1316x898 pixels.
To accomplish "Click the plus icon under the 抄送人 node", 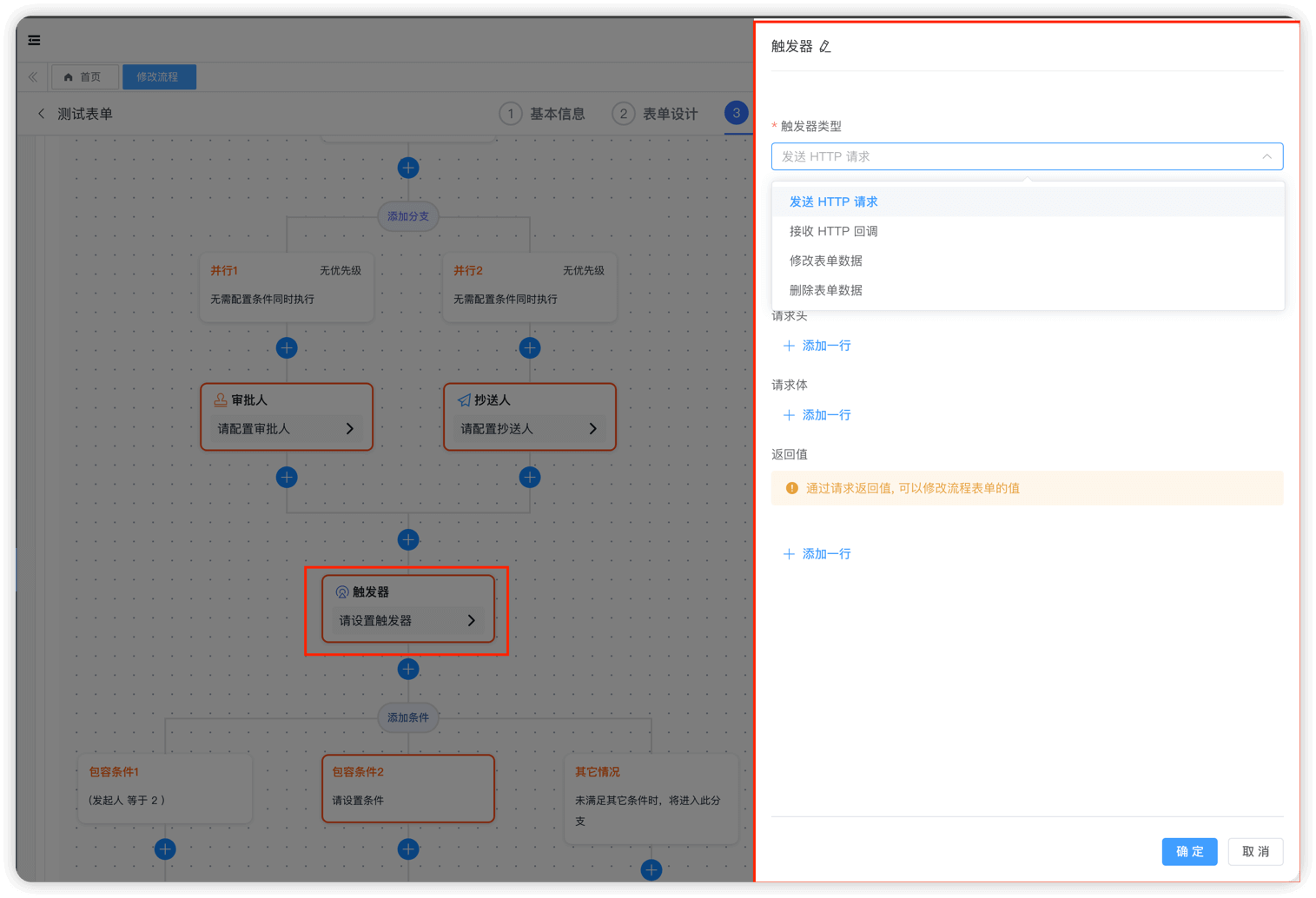I will point(530,477).
